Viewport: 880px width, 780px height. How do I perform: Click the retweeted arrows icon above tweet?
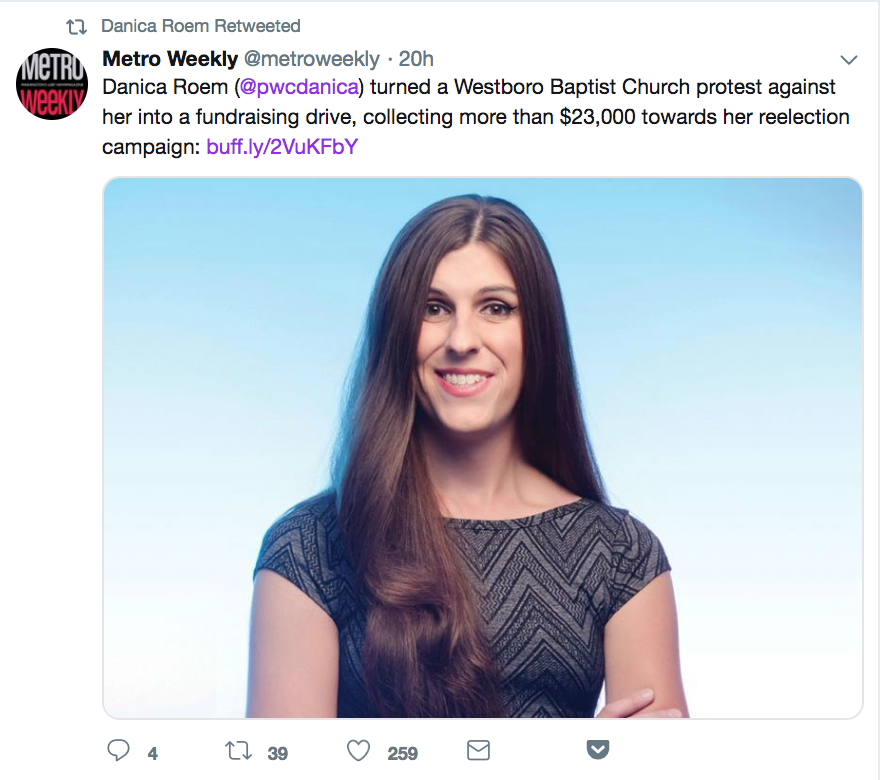coord(76,26)
